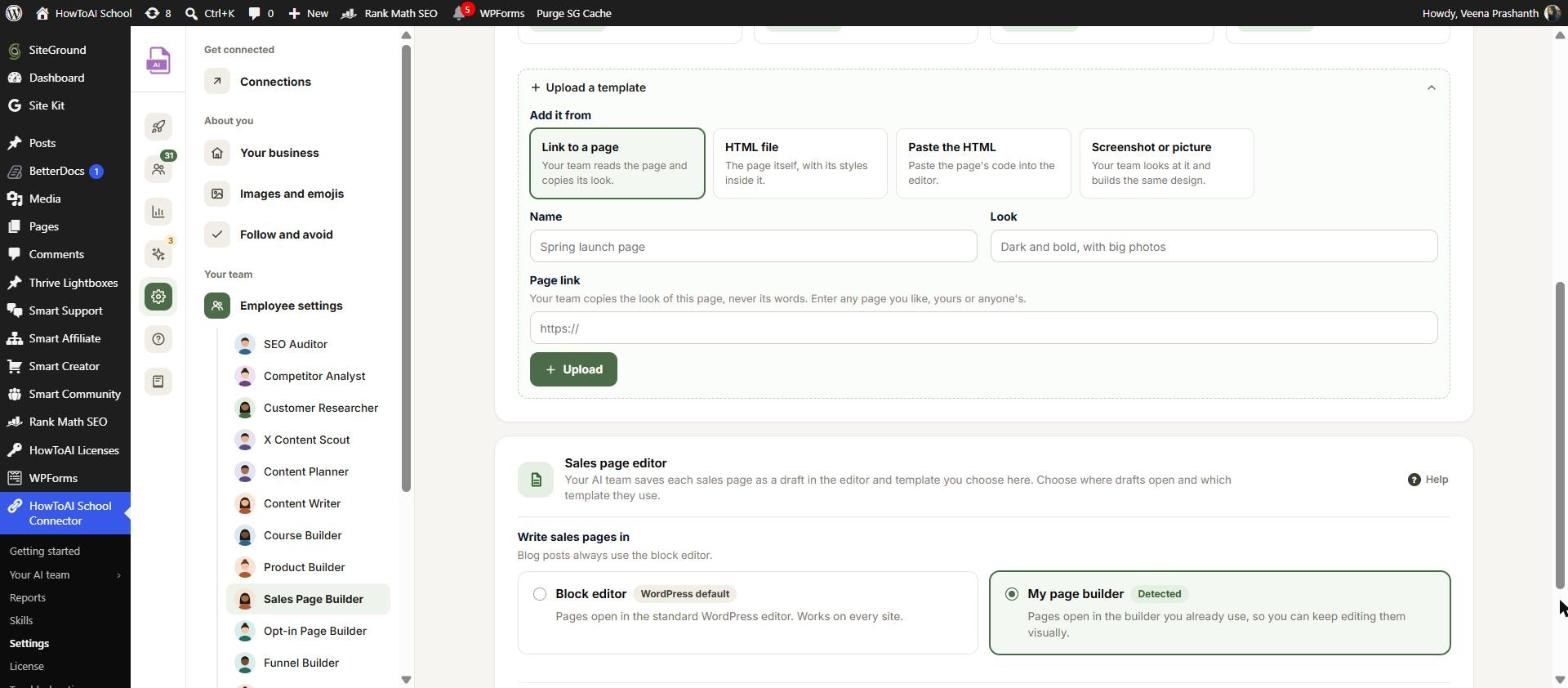Open WPForms admin bar menu
Screen dimensions: 1568x688
pos(501,13)
